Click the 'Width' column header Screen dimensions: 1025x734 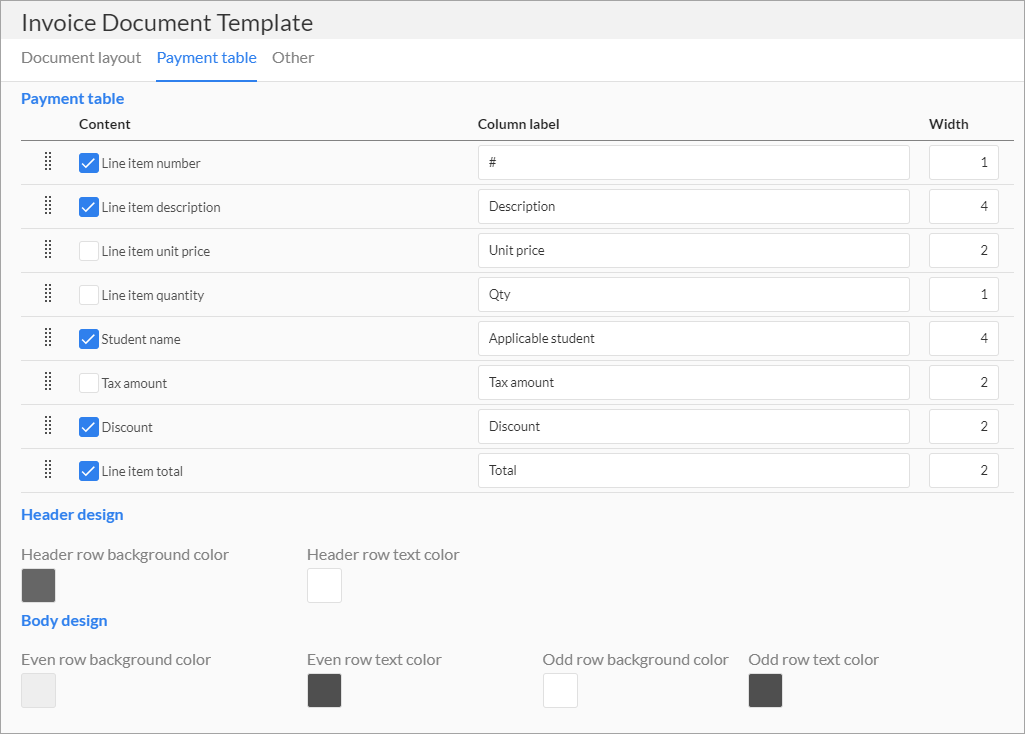[x=949, y=124]
